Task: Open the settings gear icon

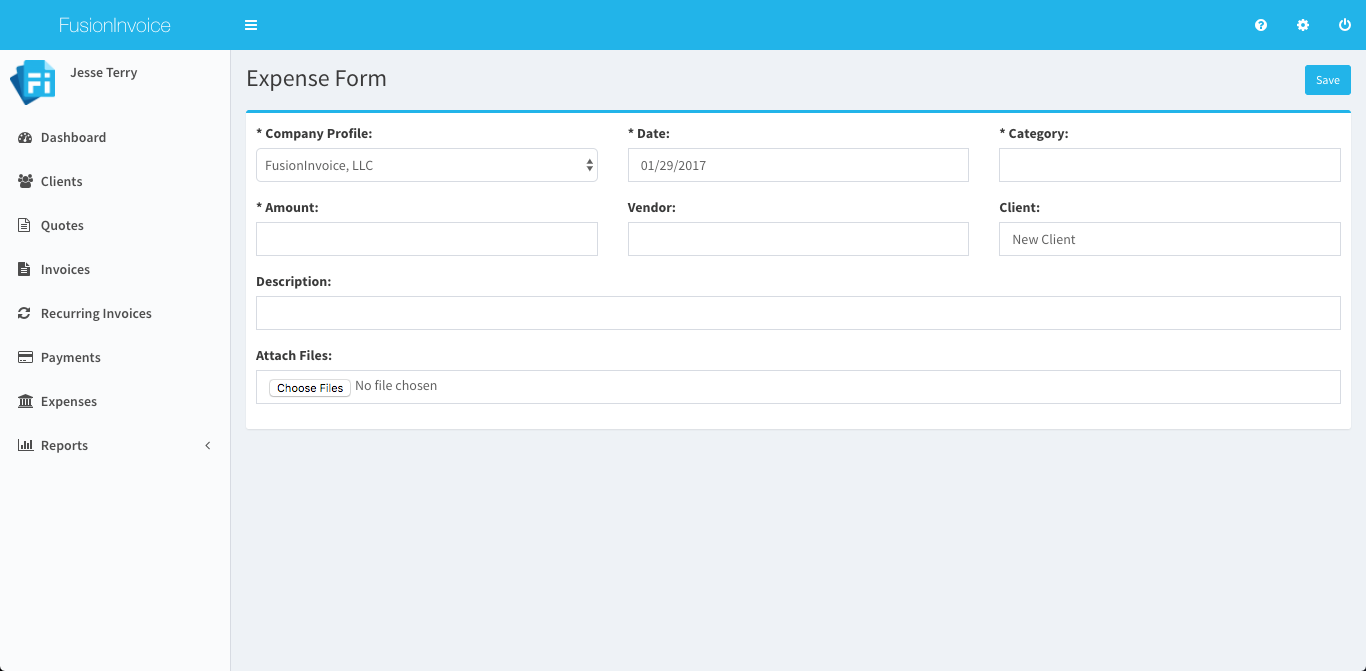Action: point(1303,25)
